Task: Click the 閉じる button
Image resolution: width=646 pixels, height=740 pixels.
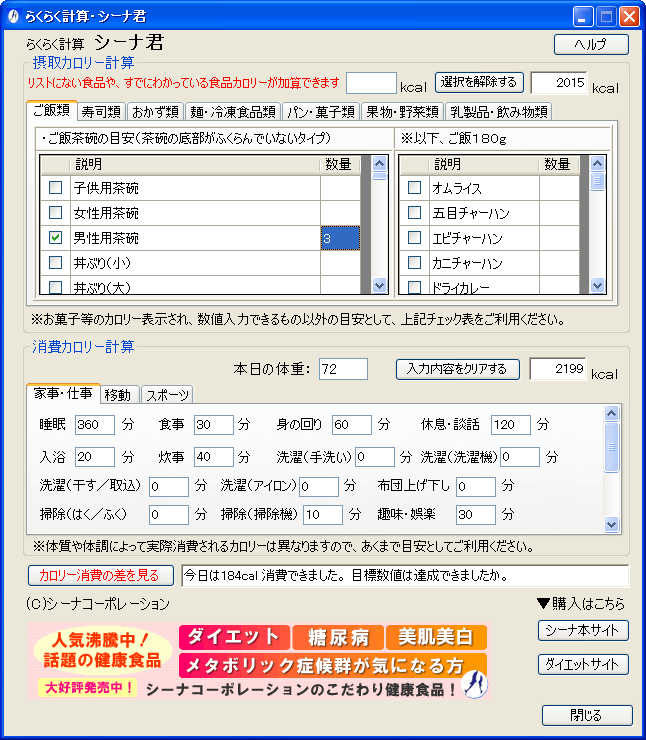Action: (x=587, y=715)
